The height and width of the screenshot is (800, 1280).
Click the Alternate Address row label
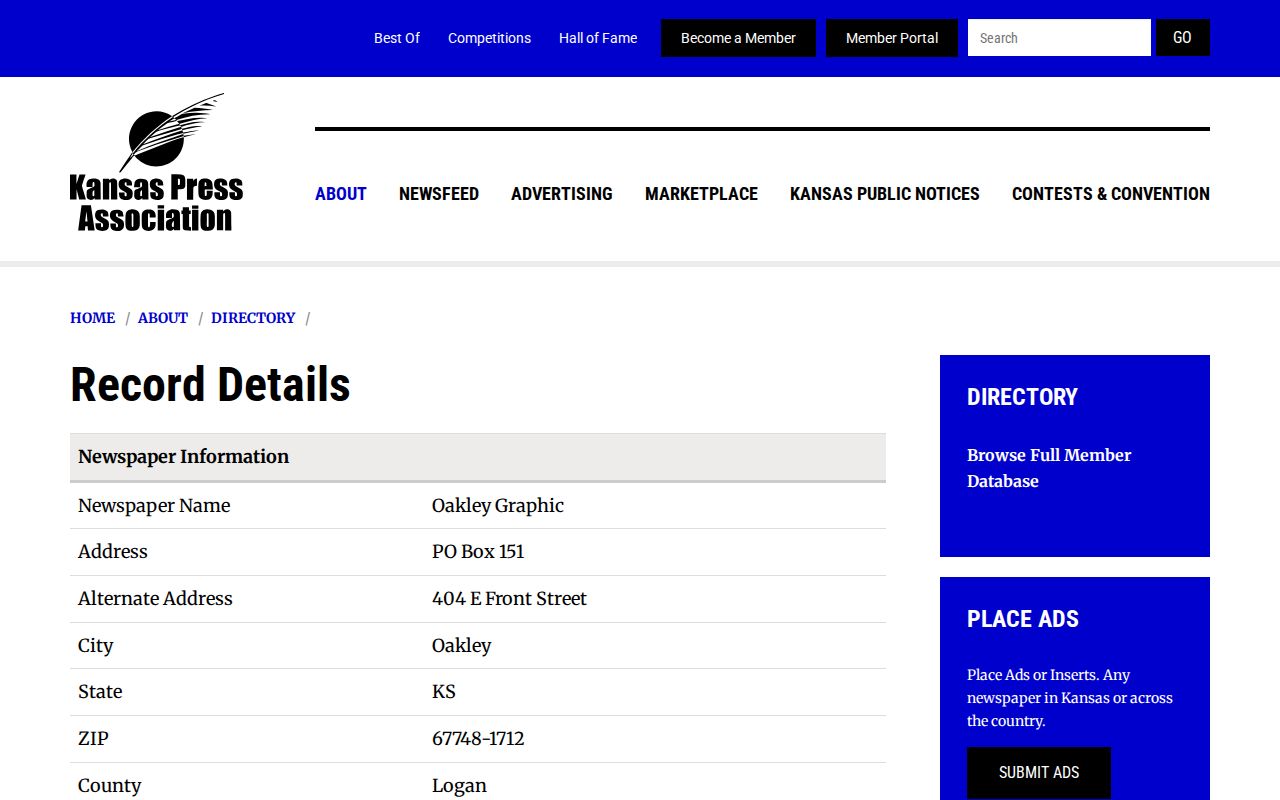pyautogui.click(x=155, y=599)
